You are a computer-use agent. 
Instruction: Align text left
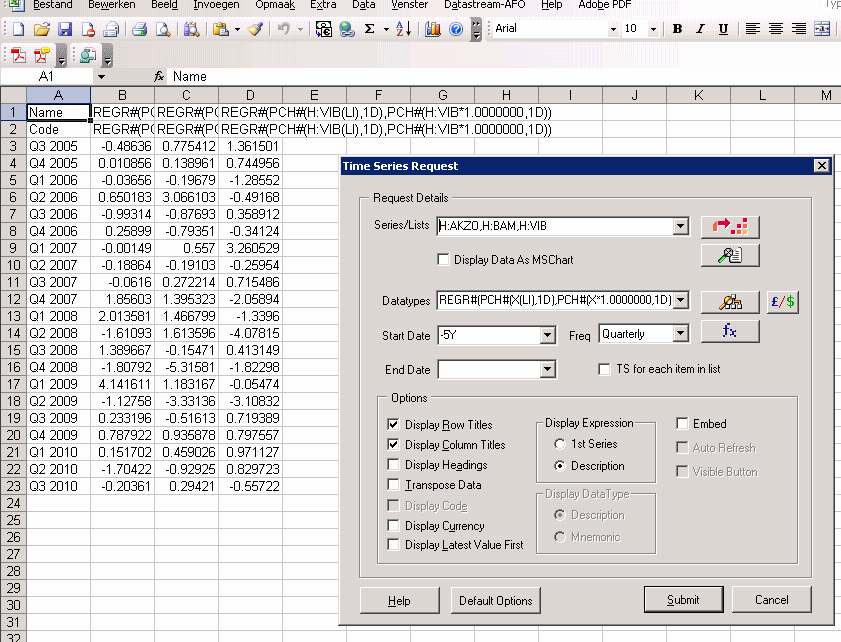[753, 29]
